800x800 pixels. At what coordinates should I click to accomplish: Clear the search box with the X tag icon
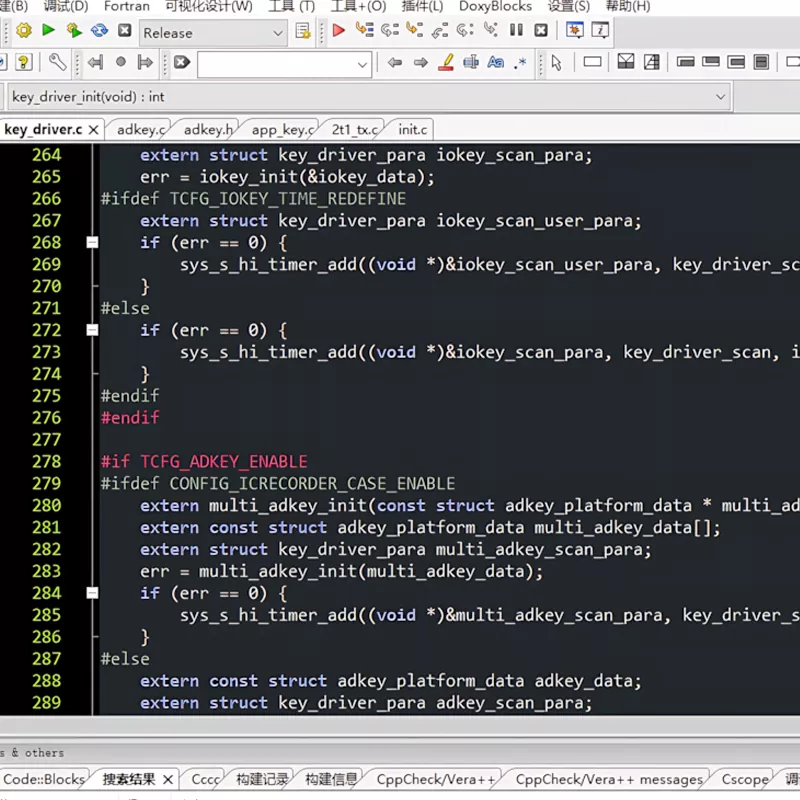click(x=182, y=62)
